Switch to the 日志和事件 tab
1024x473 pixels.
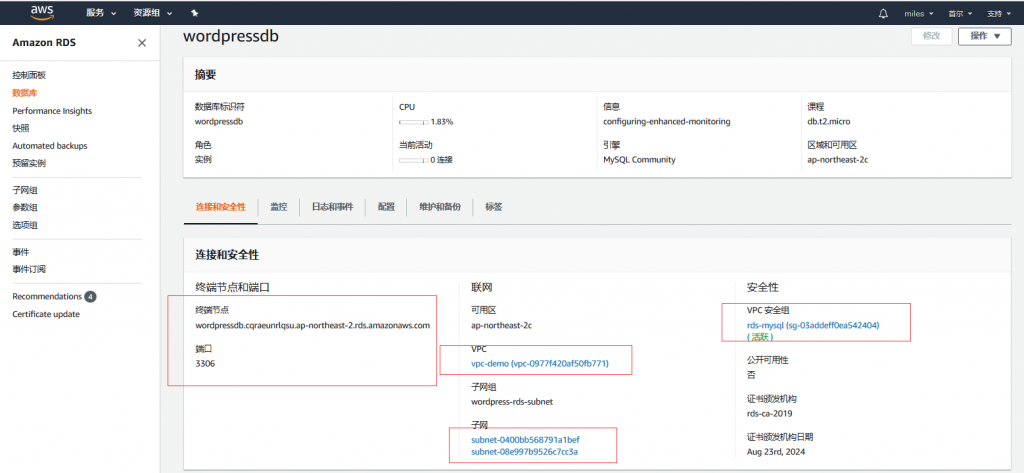[332, 206]
